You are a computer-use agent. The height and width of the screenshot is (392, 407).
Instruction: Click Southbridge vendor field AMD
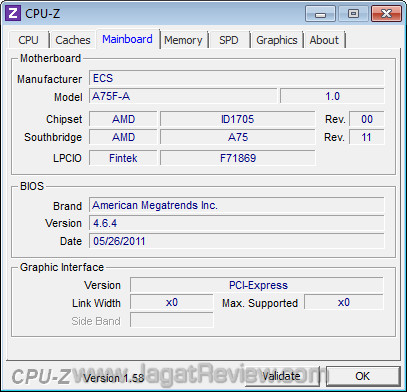pos(123,137)
